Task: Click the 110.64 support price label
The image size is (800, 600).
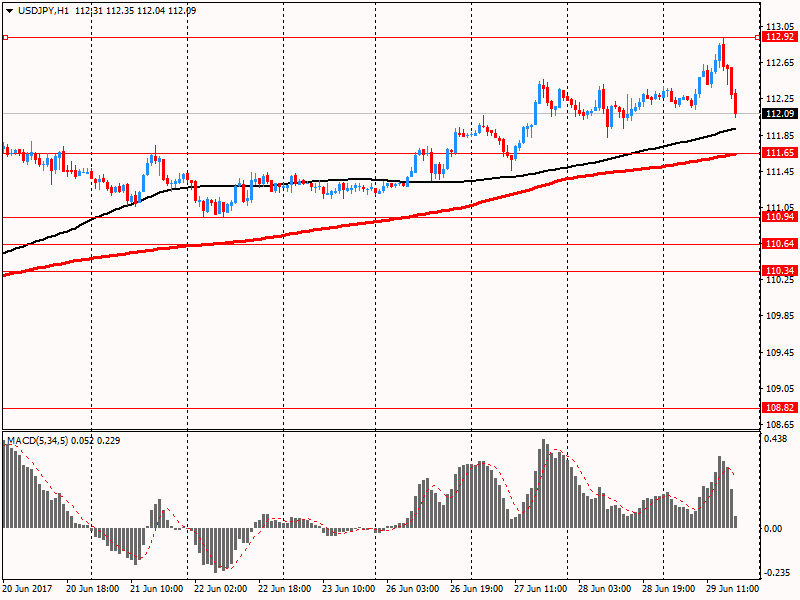Action: [x=780, y=244]
